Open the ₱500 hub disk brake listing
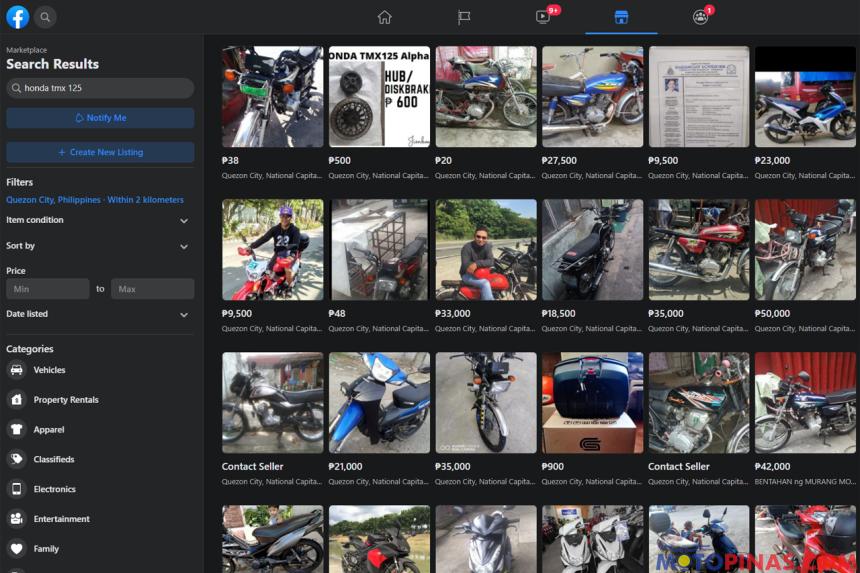Screen dimensions: 860x573 (379, 97)
